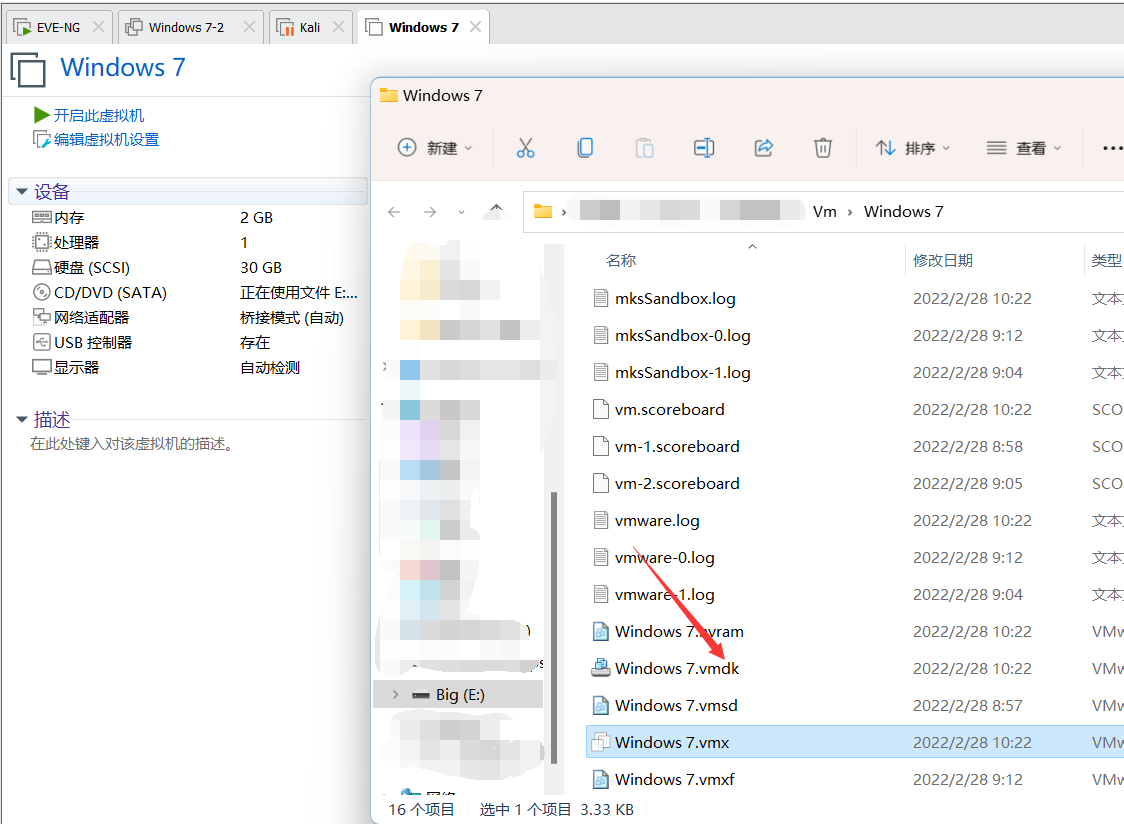Select Big (E:) drive in navigation pane
1124x824 pixels.
[x=459, y=694]
